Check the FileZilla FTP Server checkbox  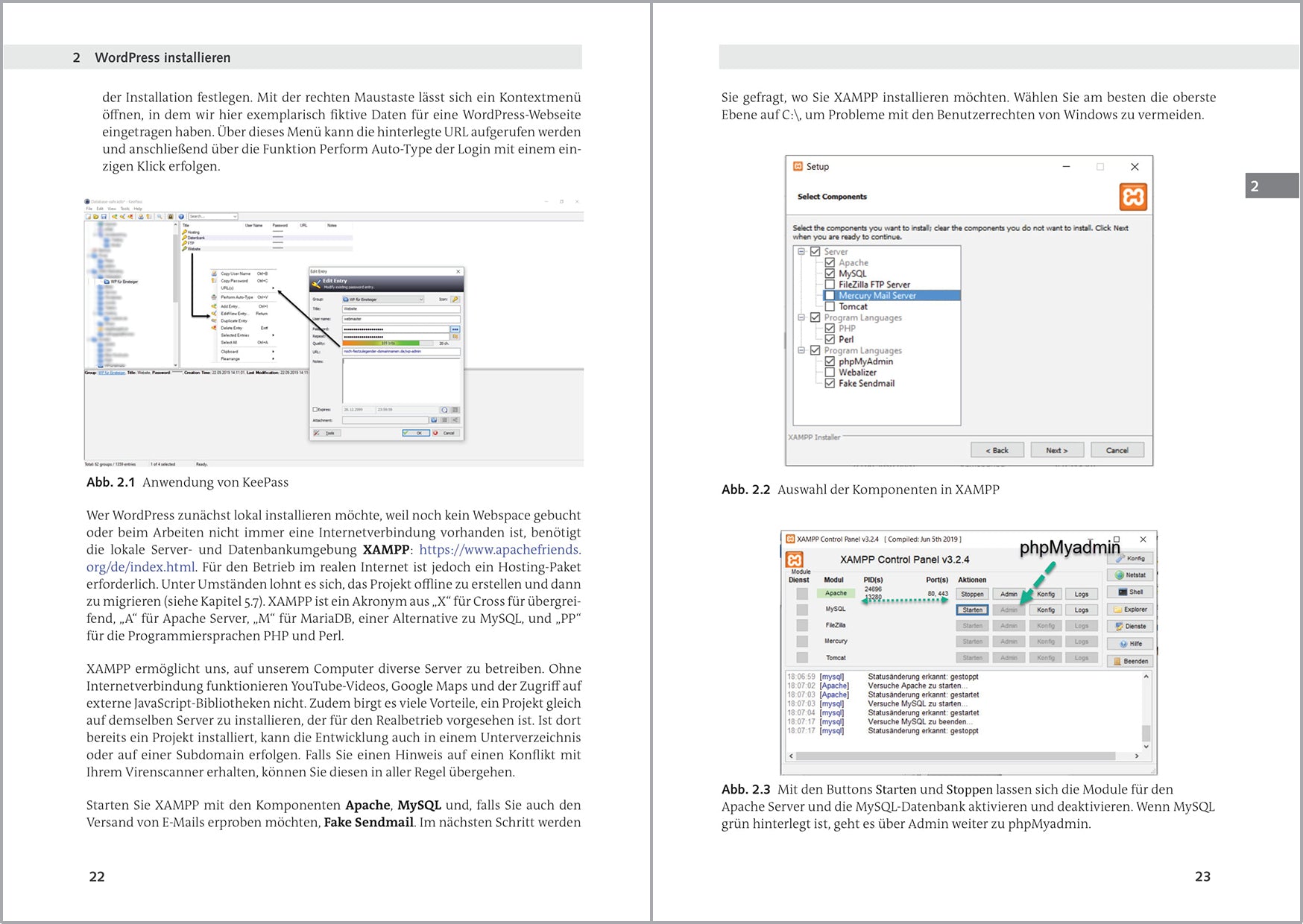(x=830, y=285)
